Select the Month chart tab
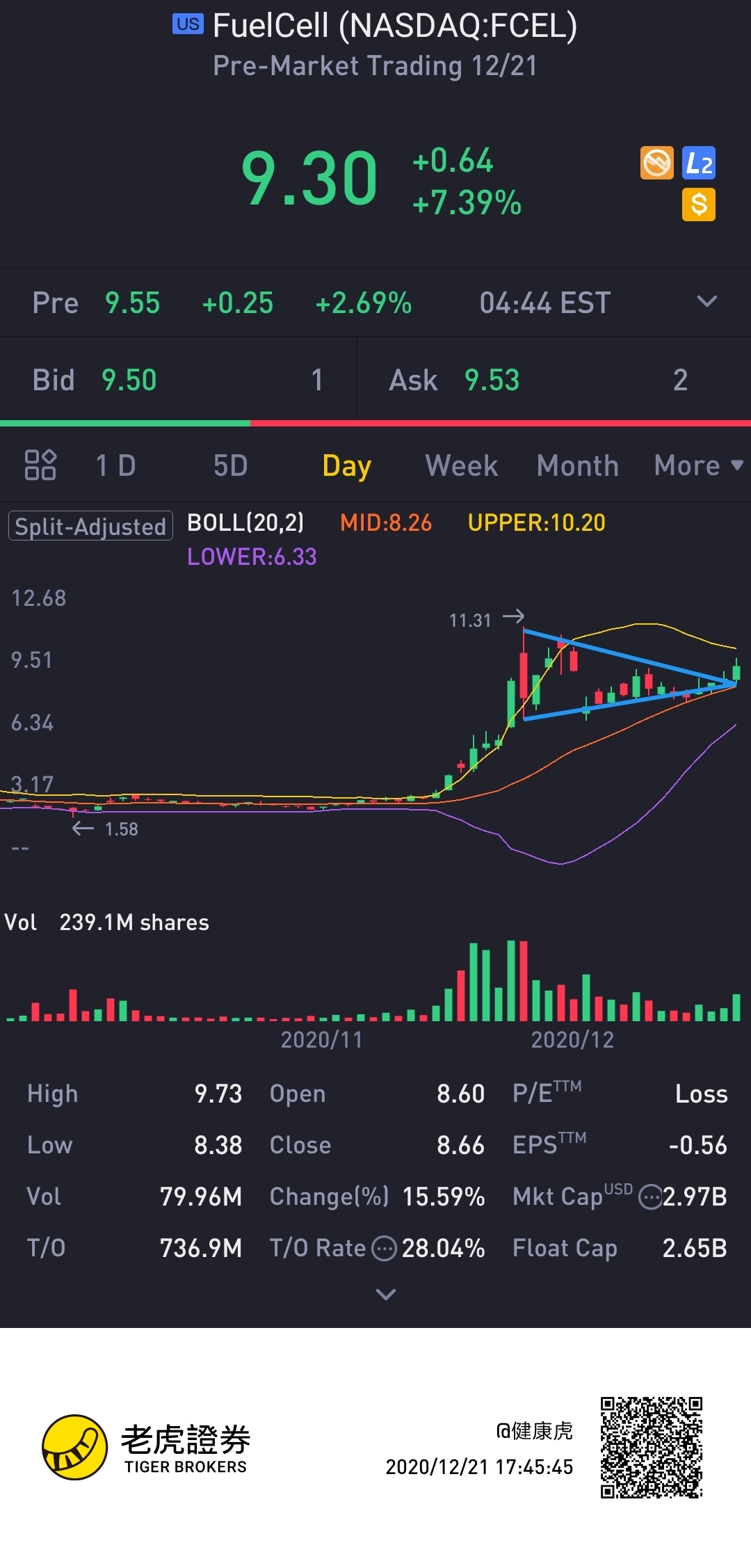The width and height of the screenshot is (751, 1568). coord(578,465)
